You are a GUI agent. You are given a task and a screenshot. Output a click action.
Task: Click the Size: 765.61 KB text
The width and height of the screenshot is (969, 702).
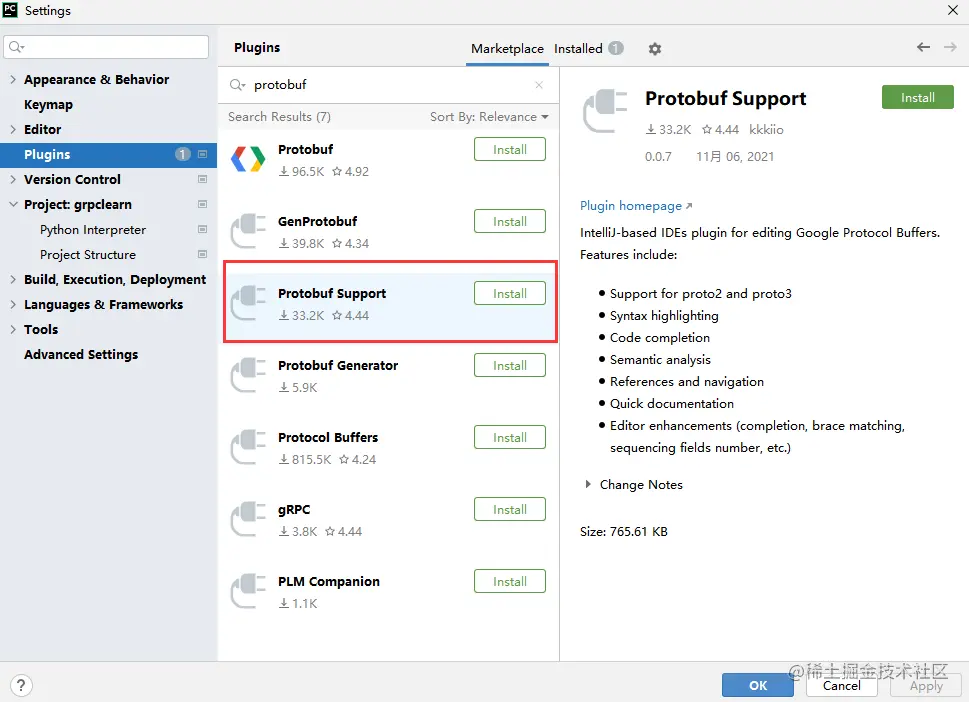(624, 531)
